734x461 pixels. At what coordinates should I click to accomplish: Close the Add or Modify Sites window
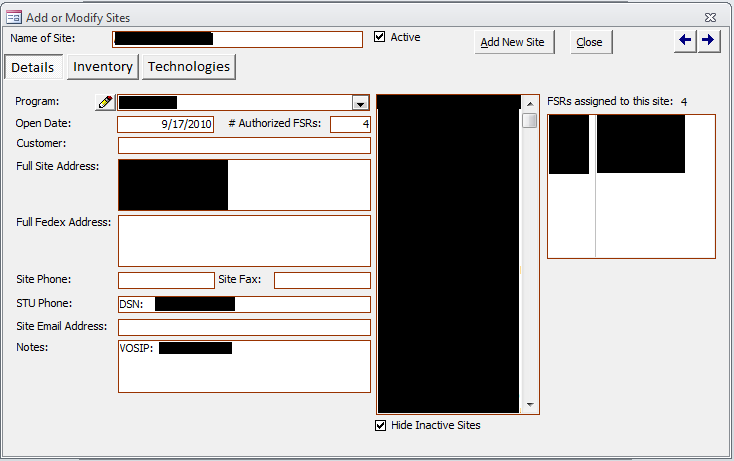click(710, 17)
